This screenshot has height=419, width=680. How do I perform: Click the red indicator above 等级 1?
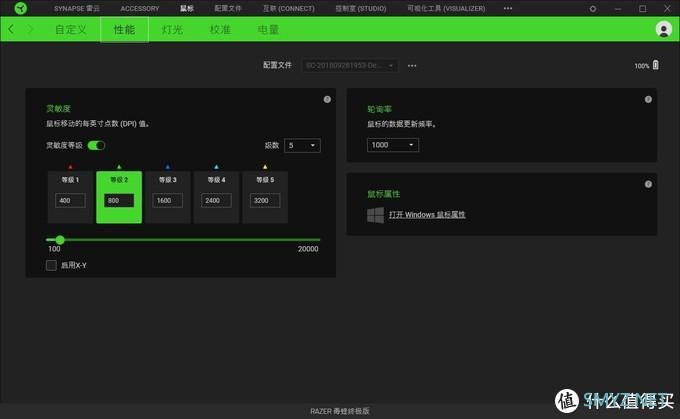(70, 167)
